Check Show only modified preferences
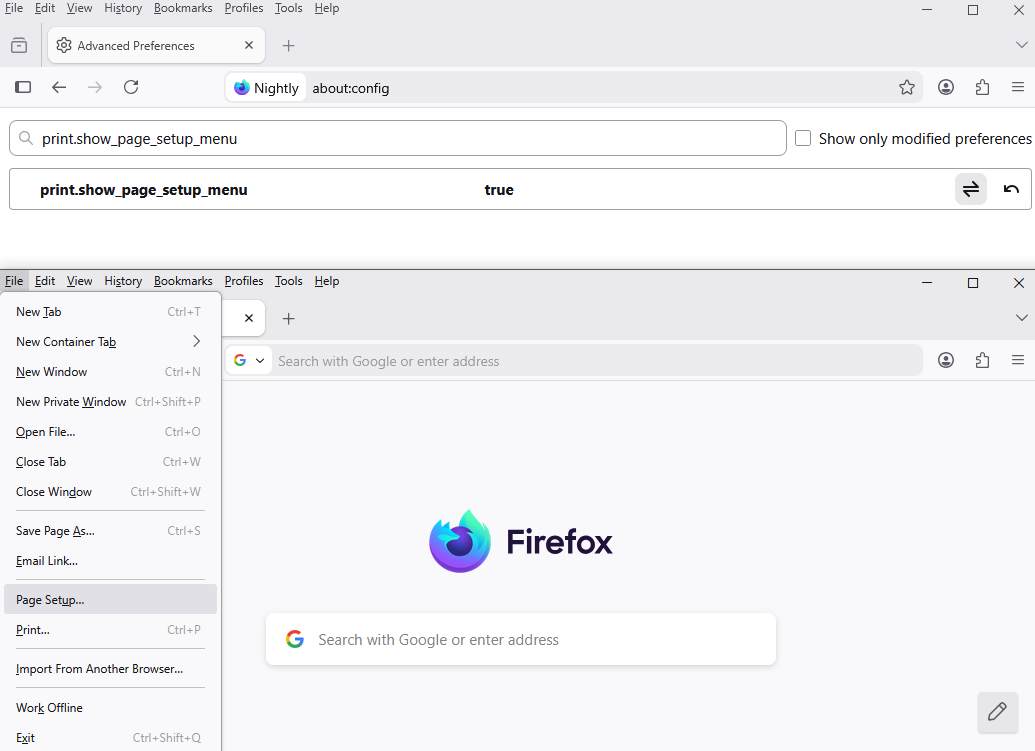Viewport: 1035px width, 751px height. coord(803,139)
